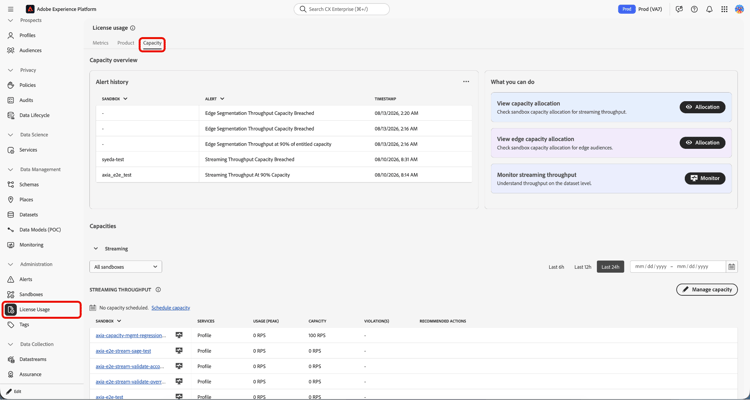Select the Last 12h time range
750x400 pixels.
pos(583,267)
